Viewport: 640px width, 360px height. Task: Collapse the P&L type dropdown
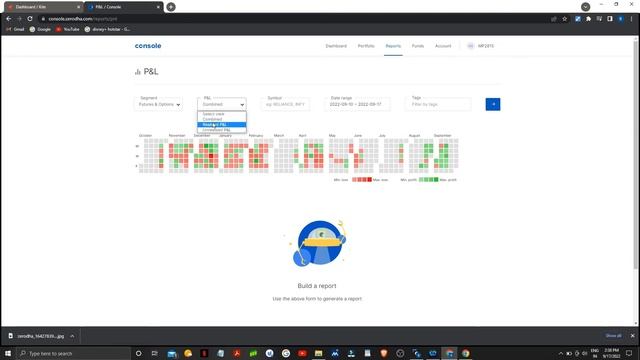pos(222,104)
